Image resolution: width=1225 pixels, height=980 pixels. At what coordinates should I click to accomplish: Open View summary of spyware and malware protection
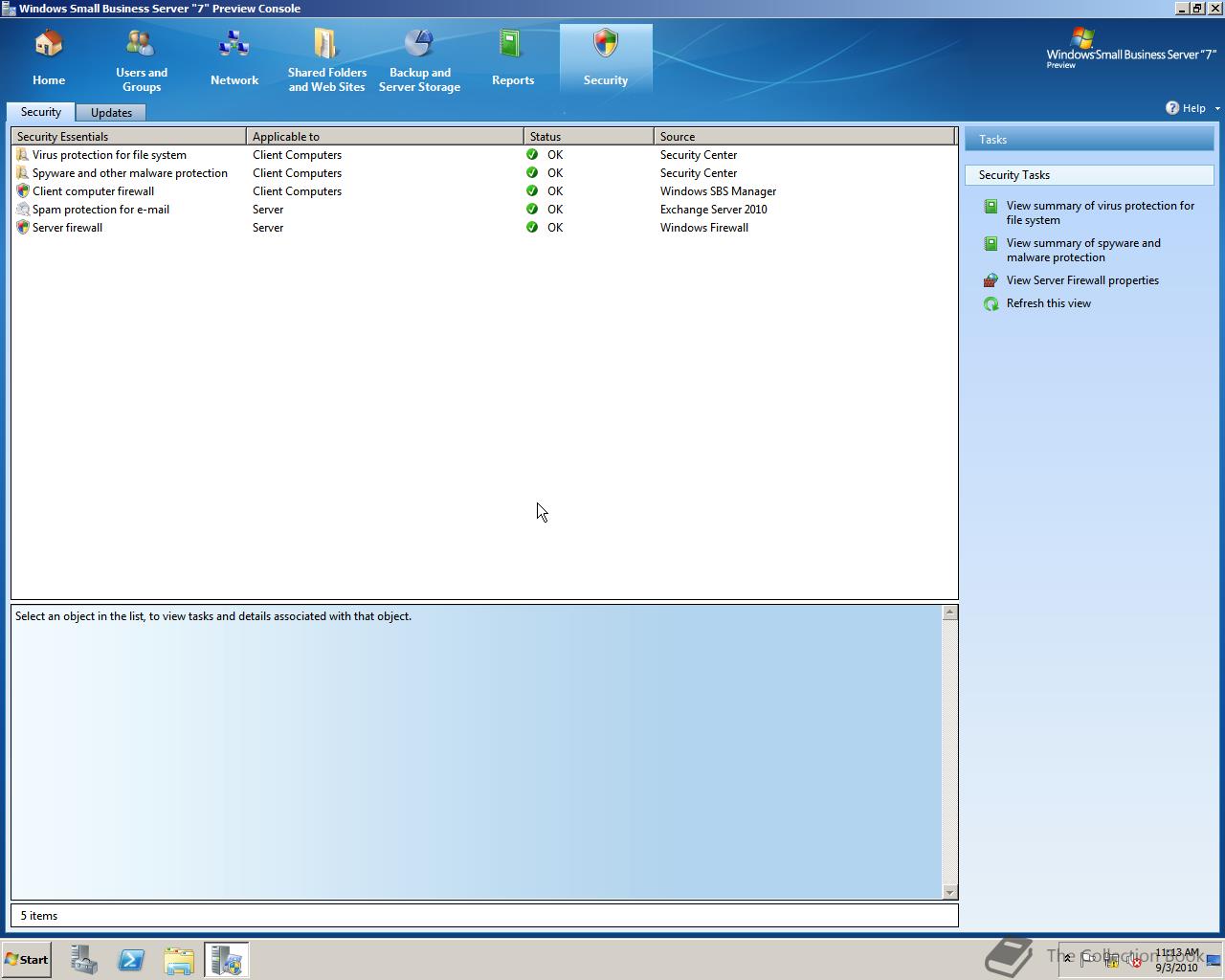click(x=1083, y=250)
